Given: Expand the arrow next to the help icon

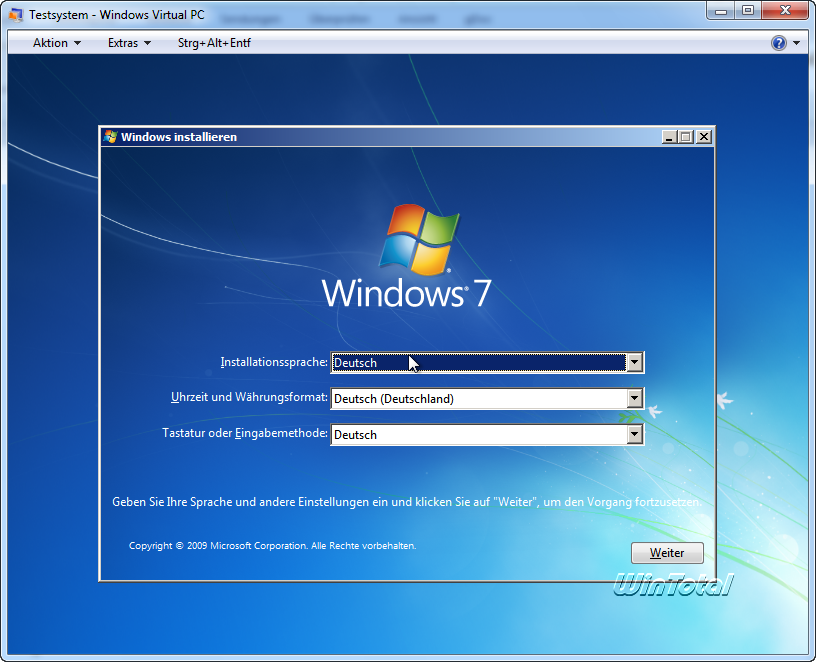Looking at the screenshot, I should 797,43.
